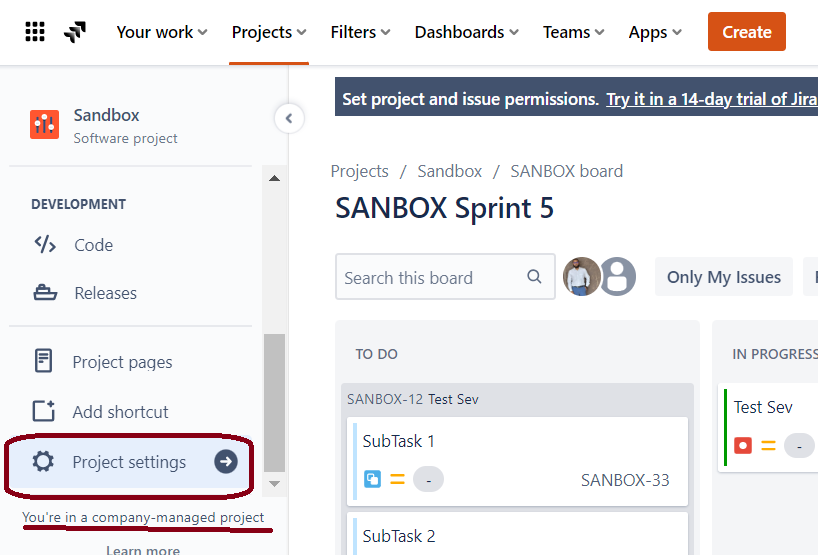Toggle the Only My Issues quick filter
This screenshot has width=818, height=555.
click(x=724, y=277)
